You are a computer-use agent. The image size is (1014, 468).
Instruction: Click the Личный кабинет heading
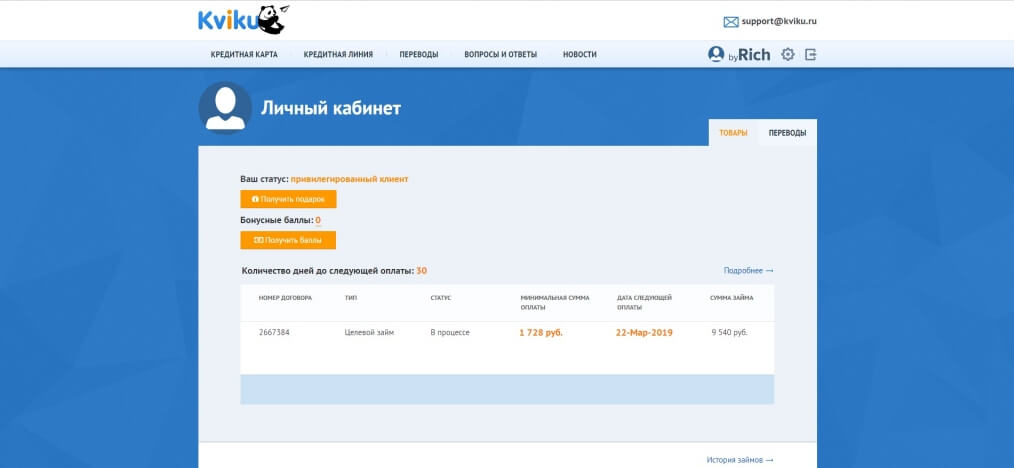click(331, 108)
